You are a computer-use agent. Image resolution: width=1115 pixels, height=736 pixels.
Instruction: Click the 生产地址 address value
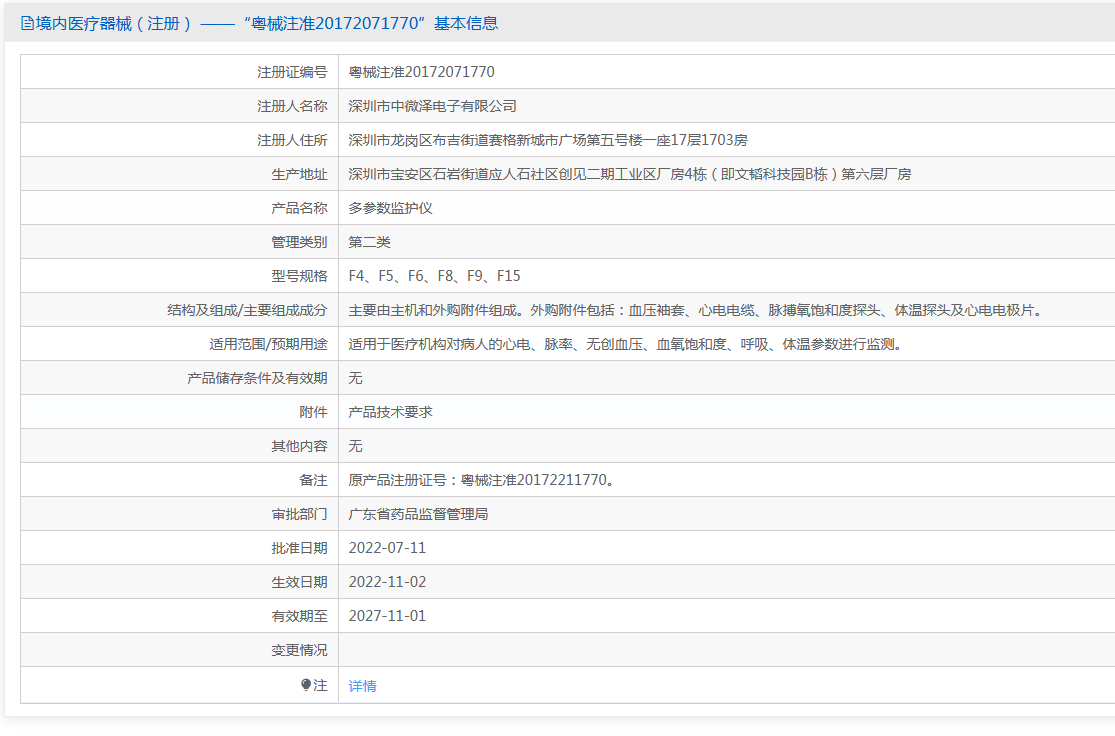tap(629, 174)
